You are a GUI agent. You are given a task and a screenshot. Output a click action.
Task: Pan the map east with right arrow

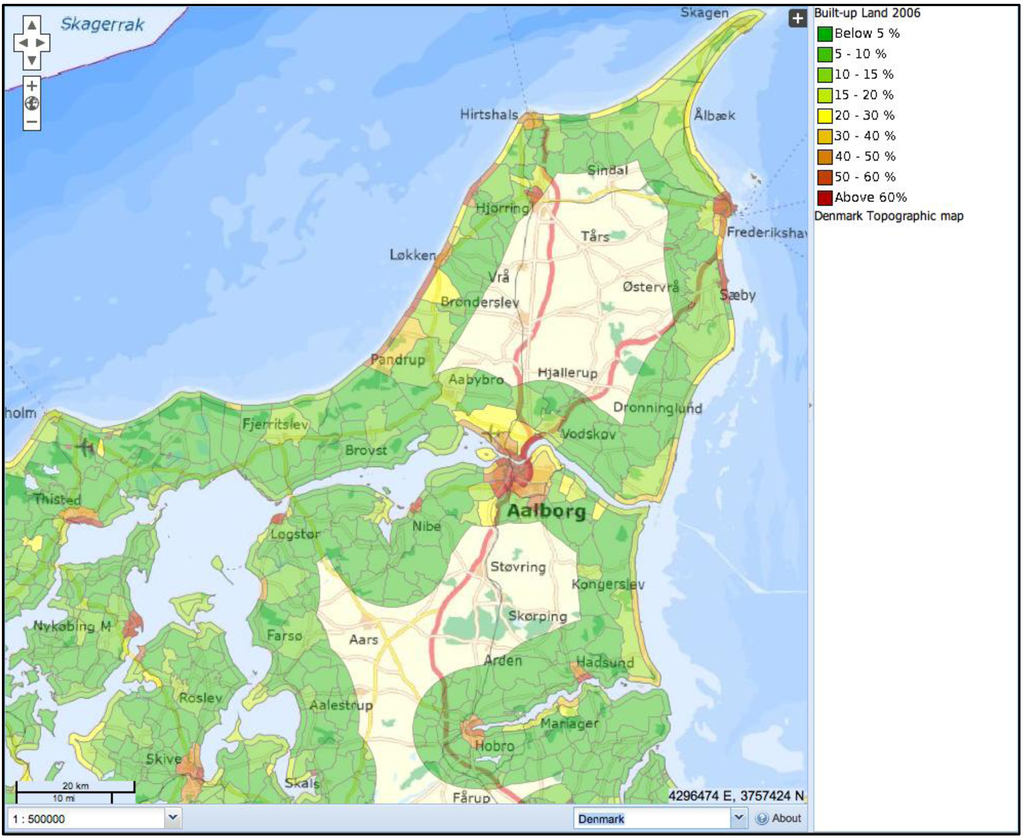pyautogui.click(x=42, y=43)
